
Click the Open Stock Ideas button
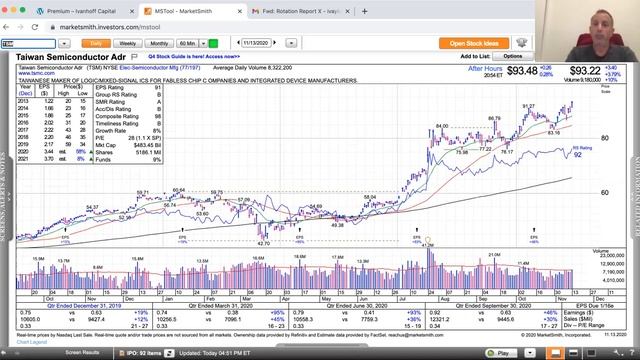[474, 43]
